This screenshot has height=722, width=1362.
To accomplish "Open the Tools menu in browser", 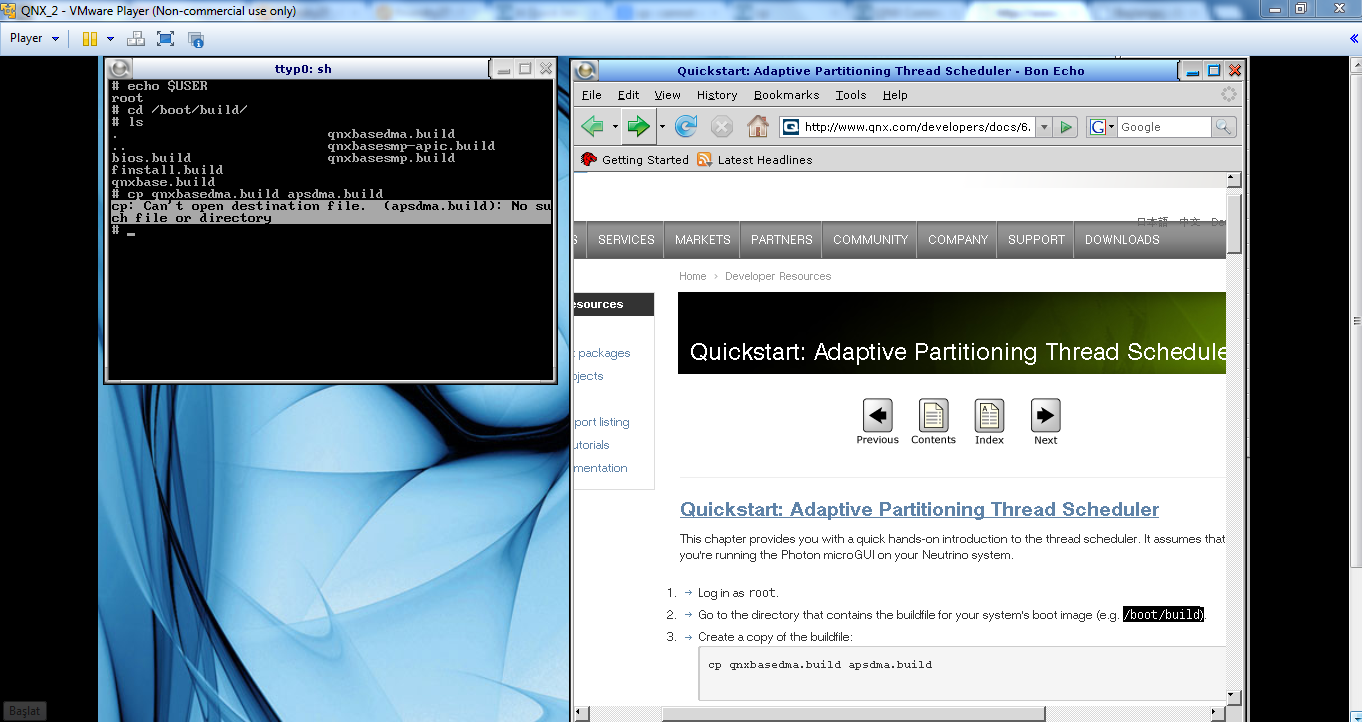I will pos(850,95).
